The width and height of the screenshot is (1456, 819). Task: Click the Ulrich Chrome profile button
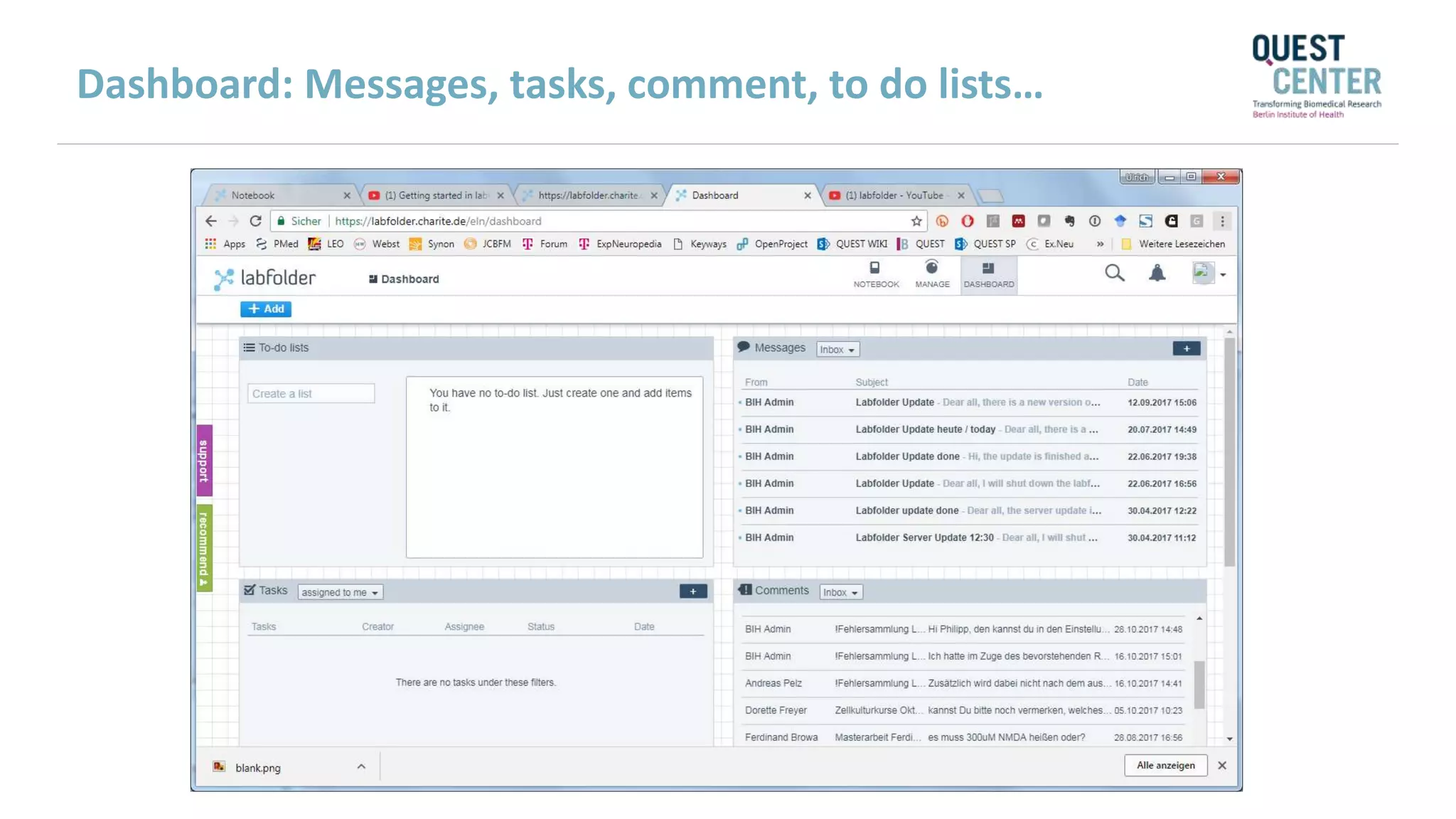[1136, 177]
